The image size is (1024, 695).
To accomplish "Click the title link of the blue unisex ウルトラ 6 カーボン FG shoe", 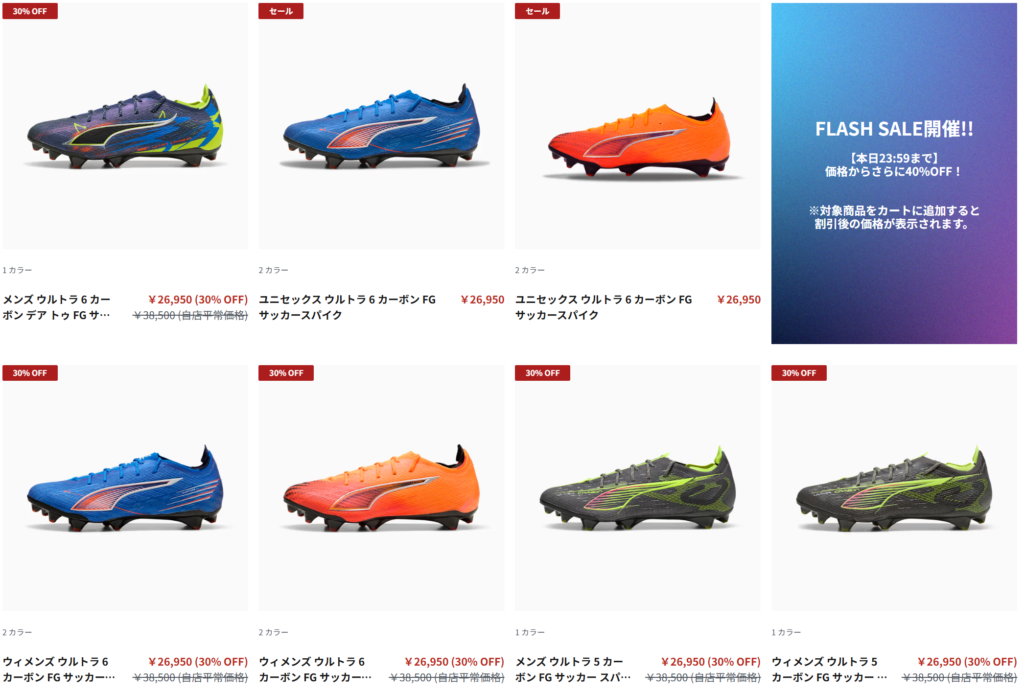I will 347,307.
